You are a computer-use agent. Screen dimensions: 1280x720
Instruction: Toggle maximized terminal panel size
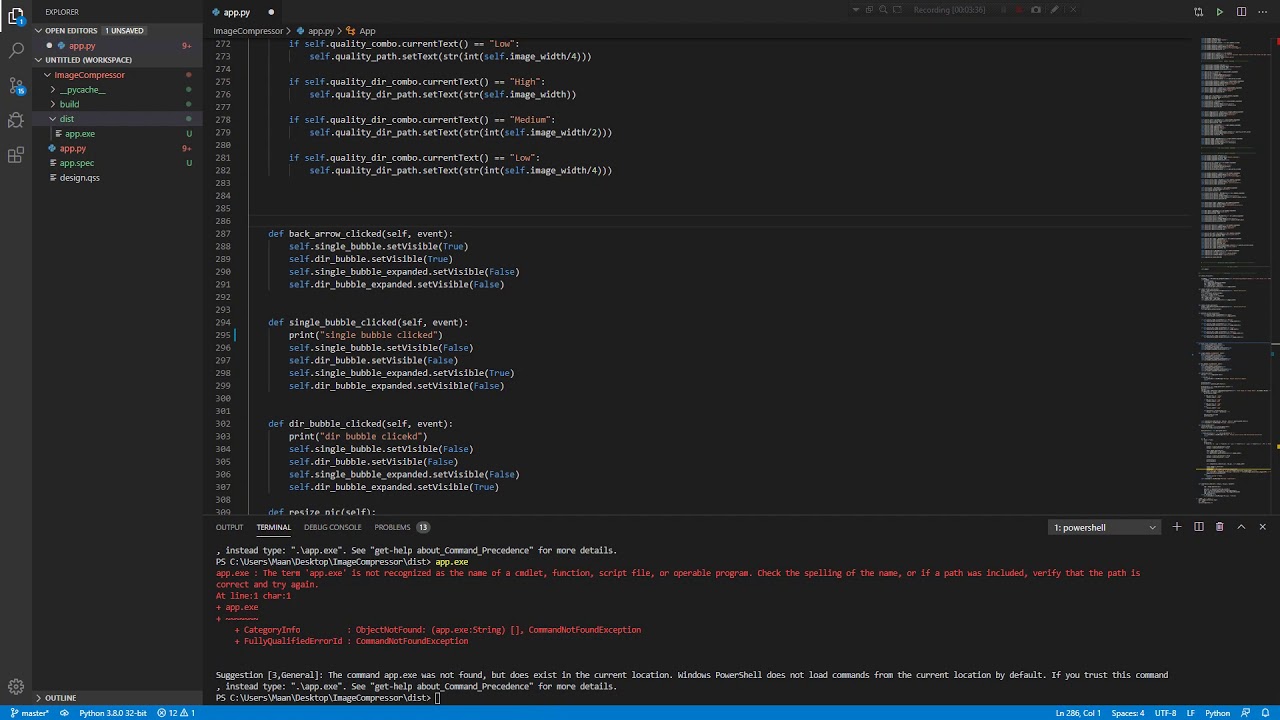click(x=1241, y=527)
